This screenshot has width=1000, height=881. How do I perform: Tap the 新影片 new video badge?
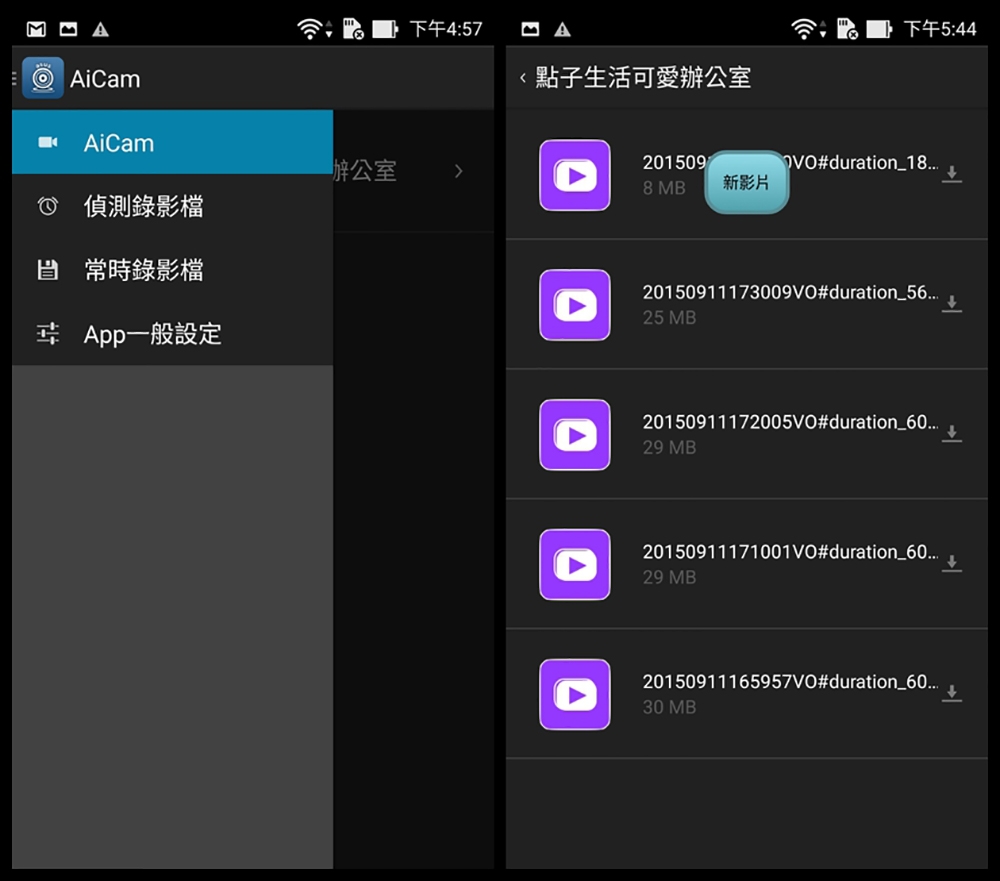pyautogui.click(x=746, y=182)
